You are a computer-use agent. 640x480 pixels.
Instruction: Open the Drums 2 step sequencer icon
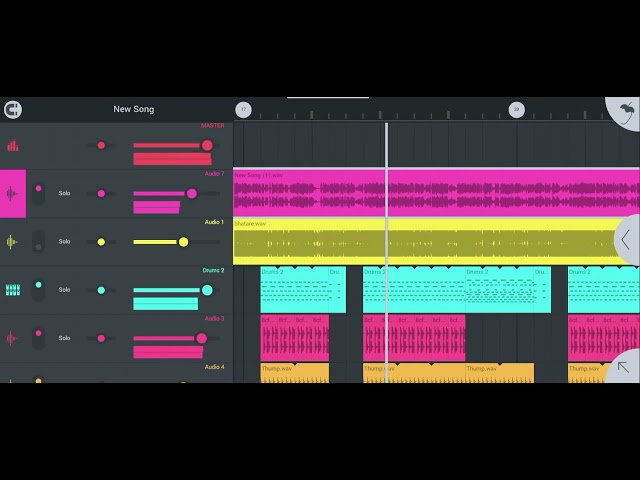[13, 290]
